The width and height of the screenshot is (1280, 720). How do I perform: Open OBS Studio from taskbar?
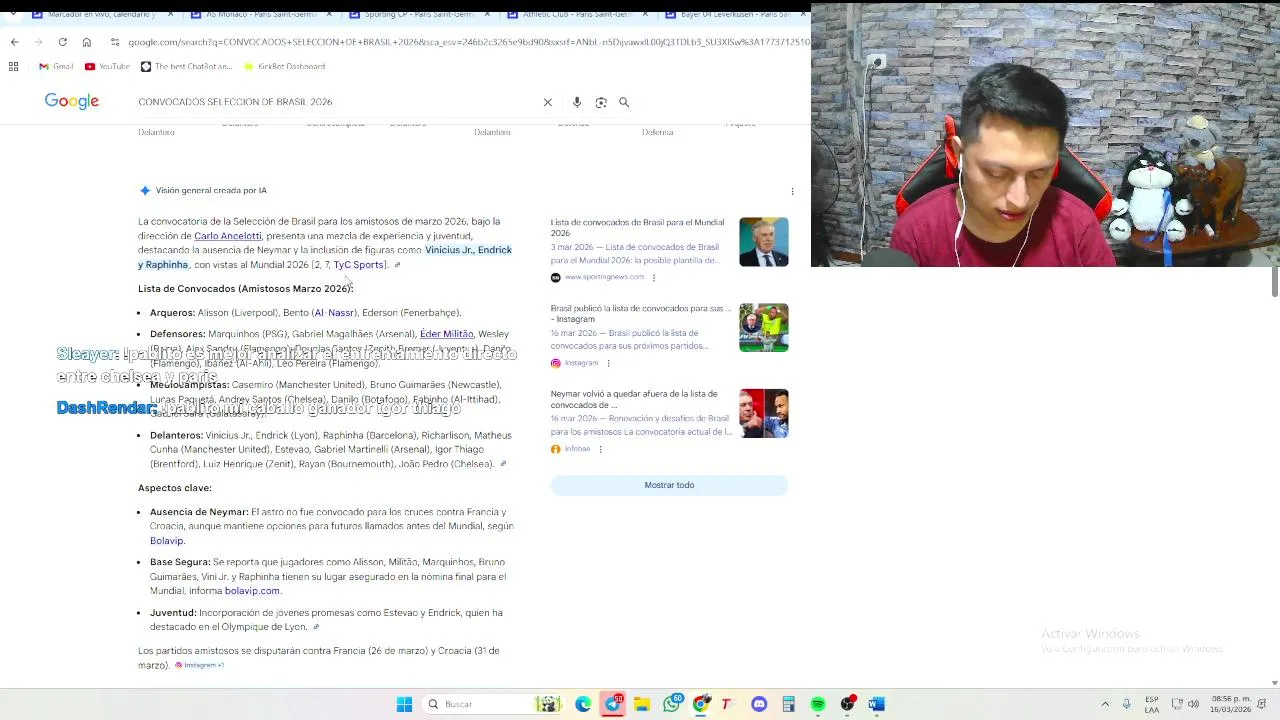[x=847, y=704]
